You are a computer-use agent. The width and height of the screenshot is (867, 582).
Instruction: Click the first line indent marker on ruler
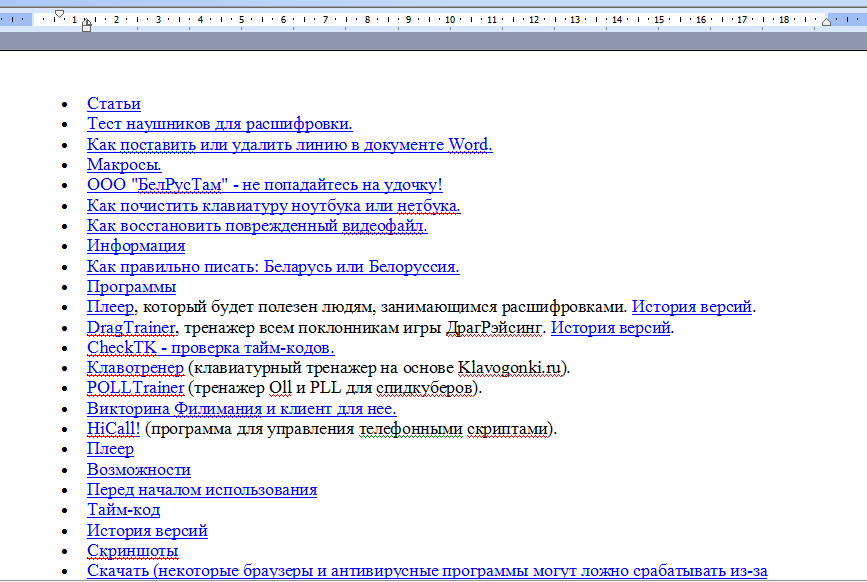click(x=59, y=14)
